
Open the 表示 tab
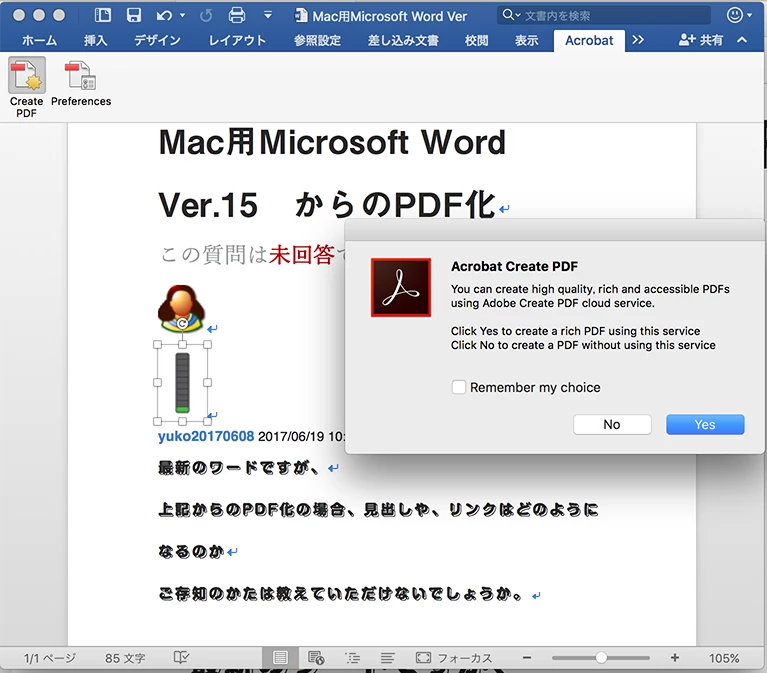click(x=526, y=40)
